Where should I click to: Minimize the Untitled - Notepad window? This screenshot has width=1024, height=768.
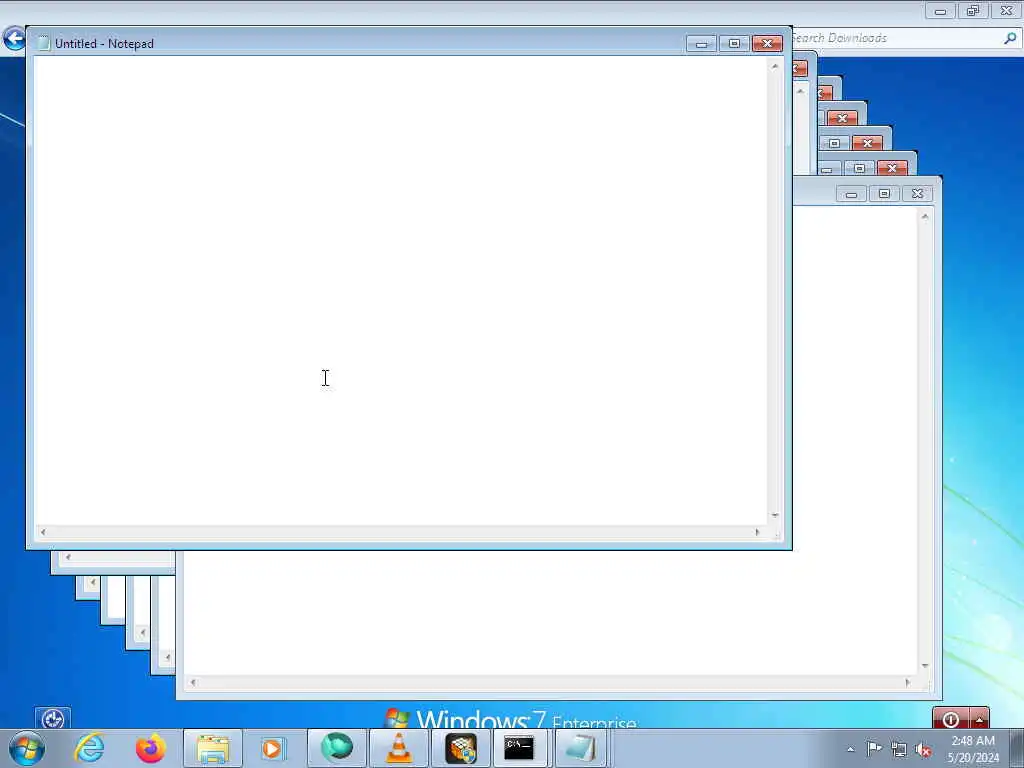tap(701, 44)
